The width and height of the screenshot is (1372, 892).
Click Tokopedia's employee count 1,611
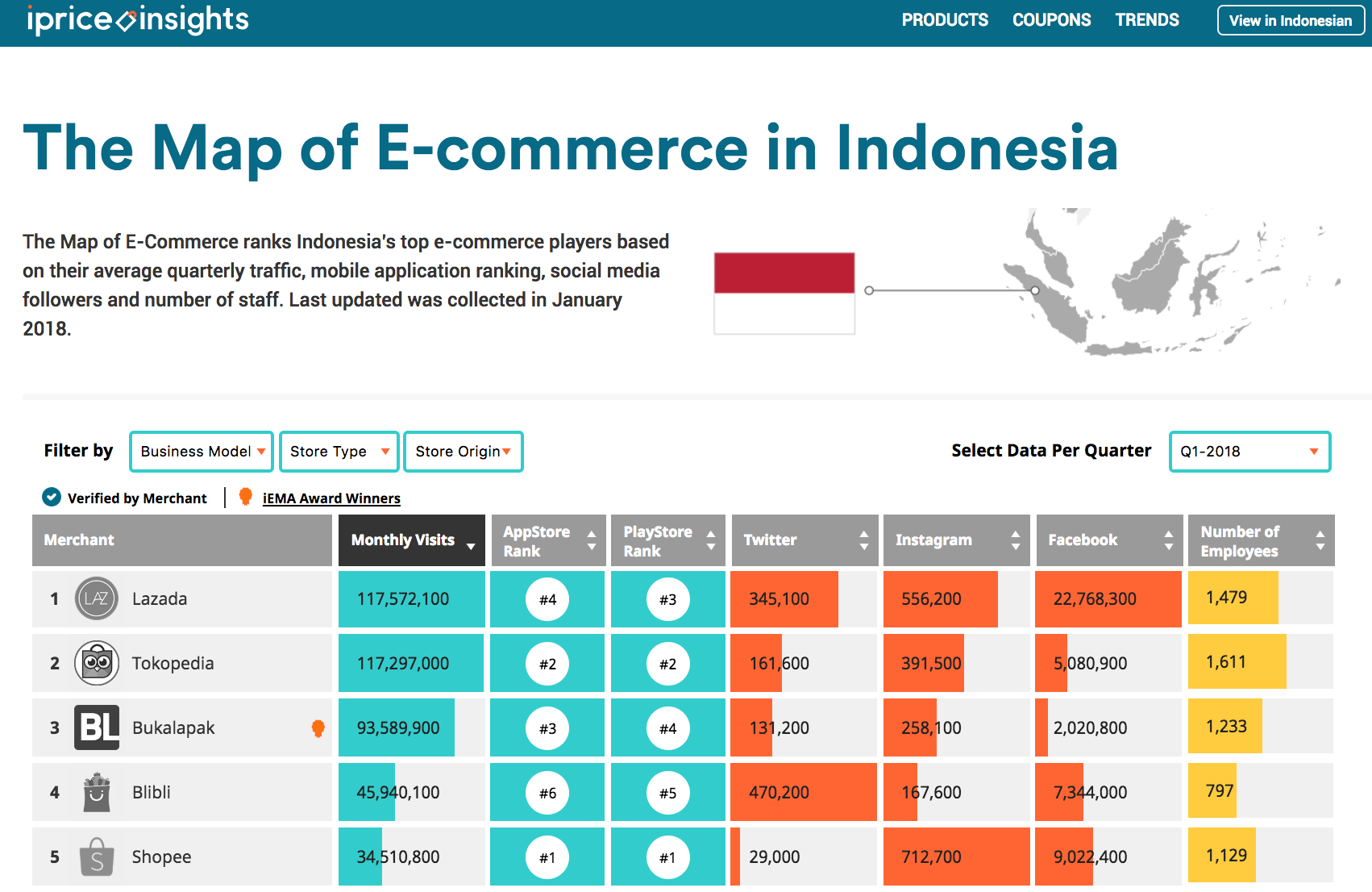coord(1226,662)
